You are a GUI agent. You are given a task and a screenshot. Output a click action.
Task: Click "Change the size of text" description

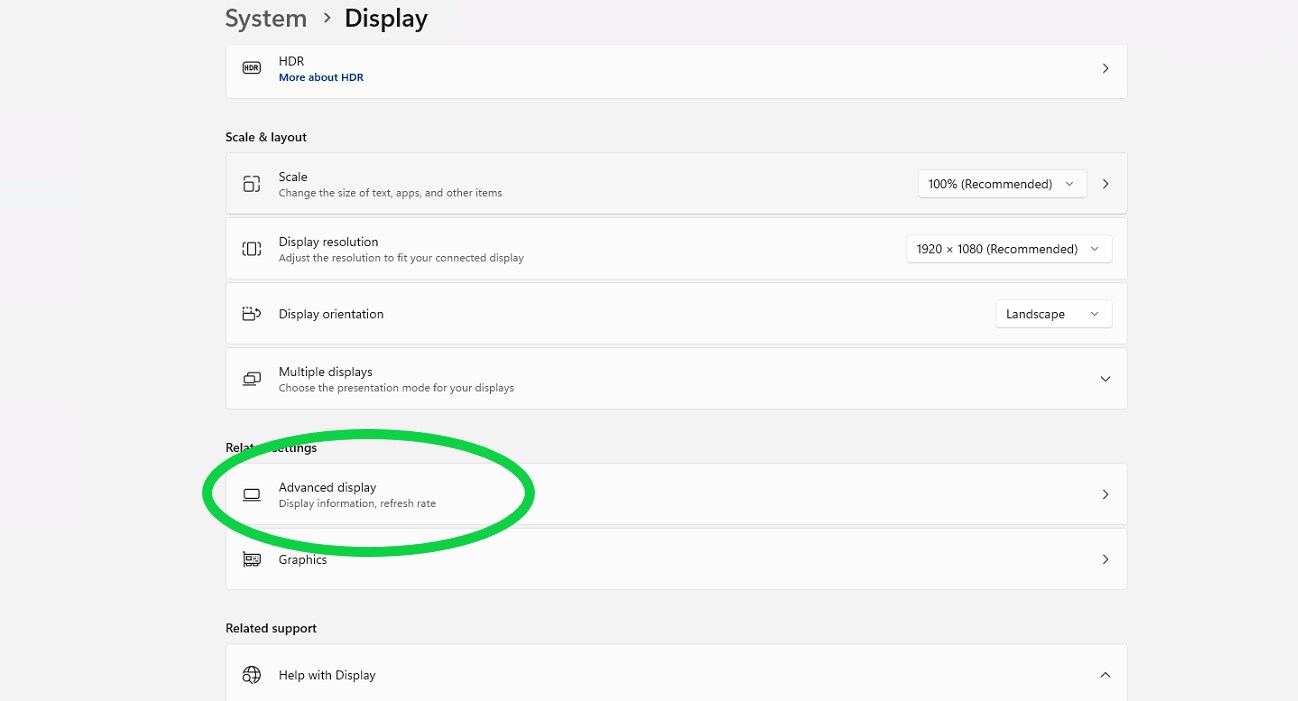tap(390, 193)
